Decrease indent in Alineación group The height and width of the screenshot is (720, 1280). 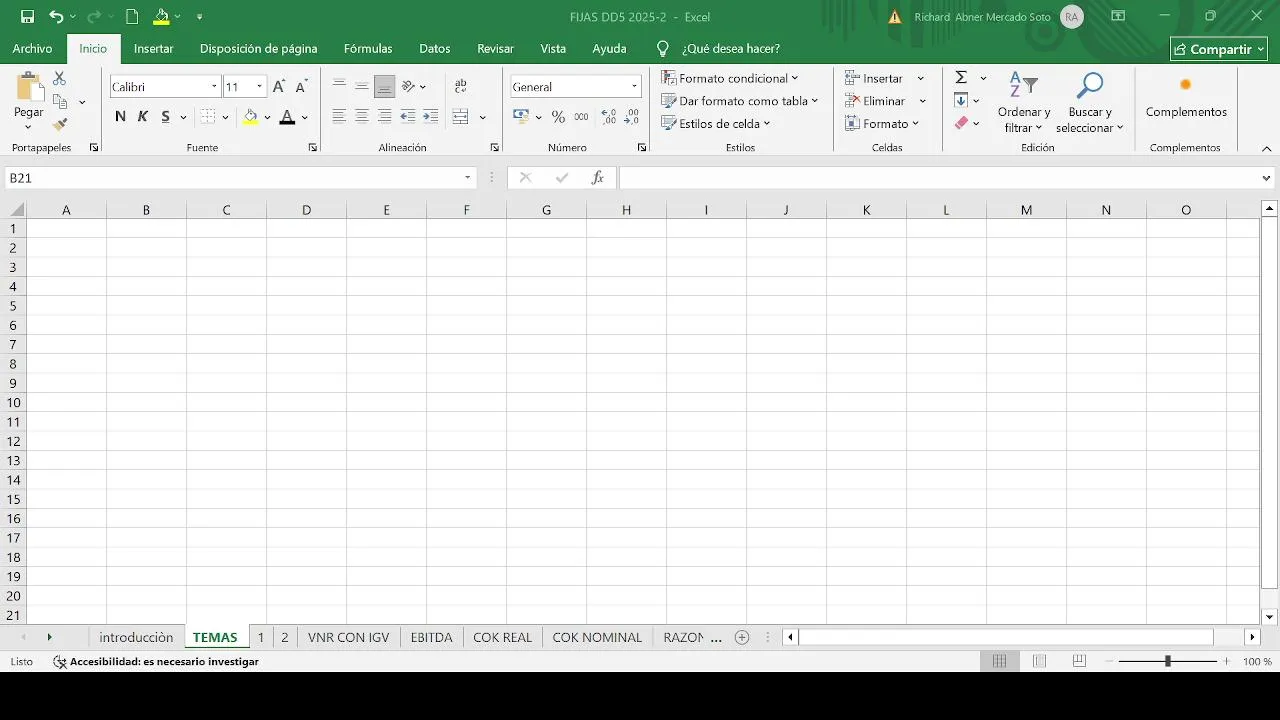click(408, 117)
